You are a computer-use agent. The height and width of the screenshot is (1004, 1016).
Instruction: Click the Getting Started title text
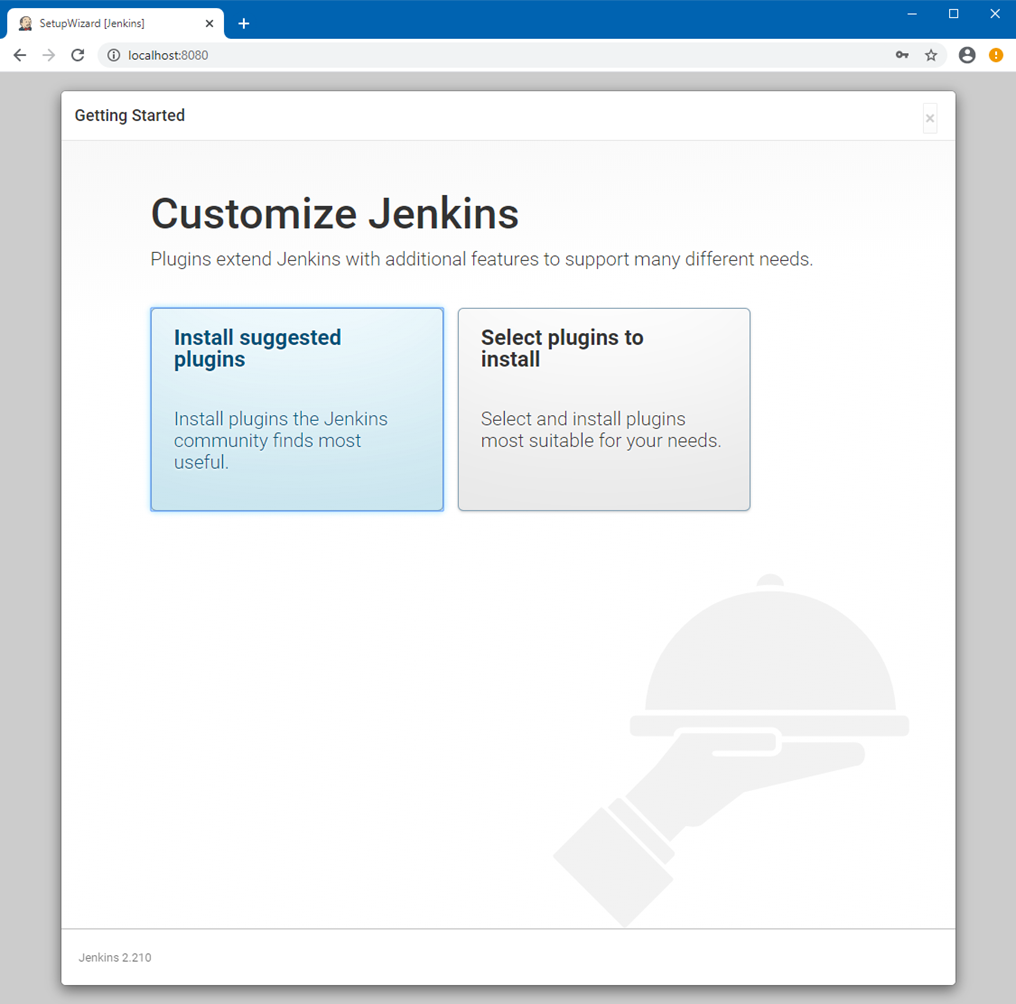coord(130,115)
